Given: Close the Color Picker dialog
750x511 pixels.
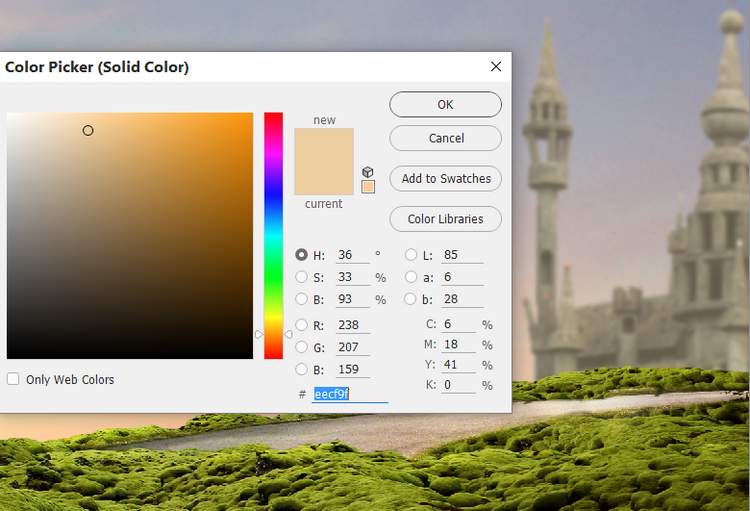Looking at the screenshot, I should click(495, 67).
